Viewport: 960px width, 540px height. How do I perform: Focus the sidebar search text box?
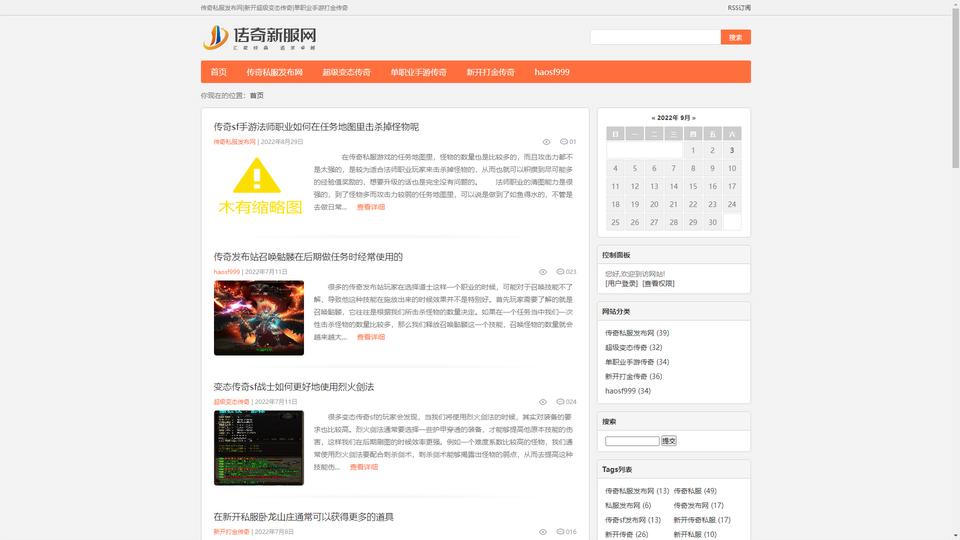coord(632,441)
